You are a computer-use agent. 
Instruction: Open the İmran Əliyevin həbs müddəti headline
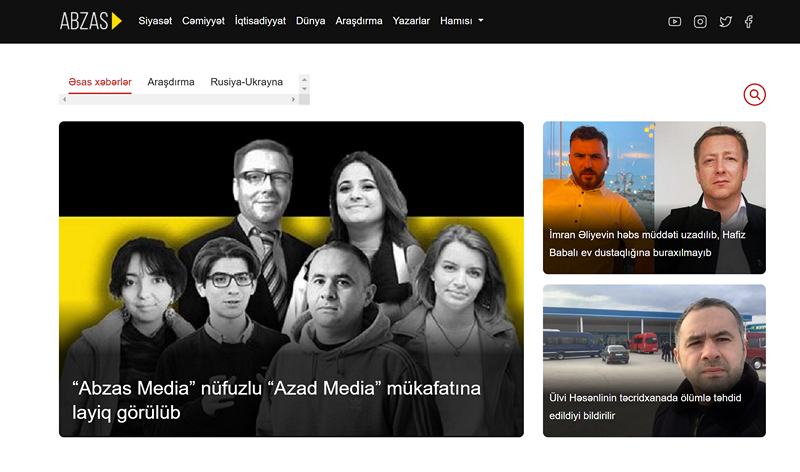(x=647, y=243)
